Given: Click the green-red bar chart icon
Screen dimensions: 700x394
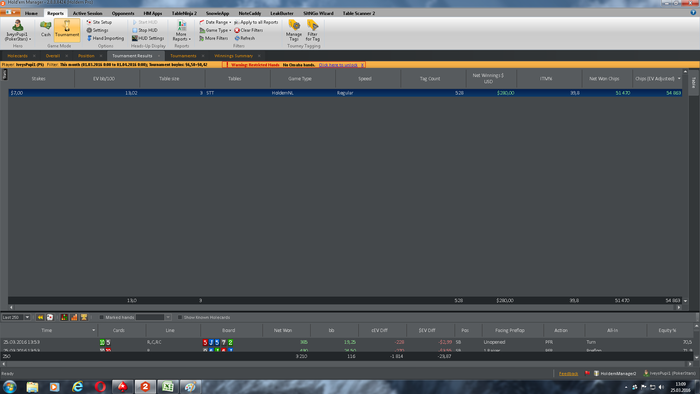Looking at the screenshot, I should tap(64, 317).
